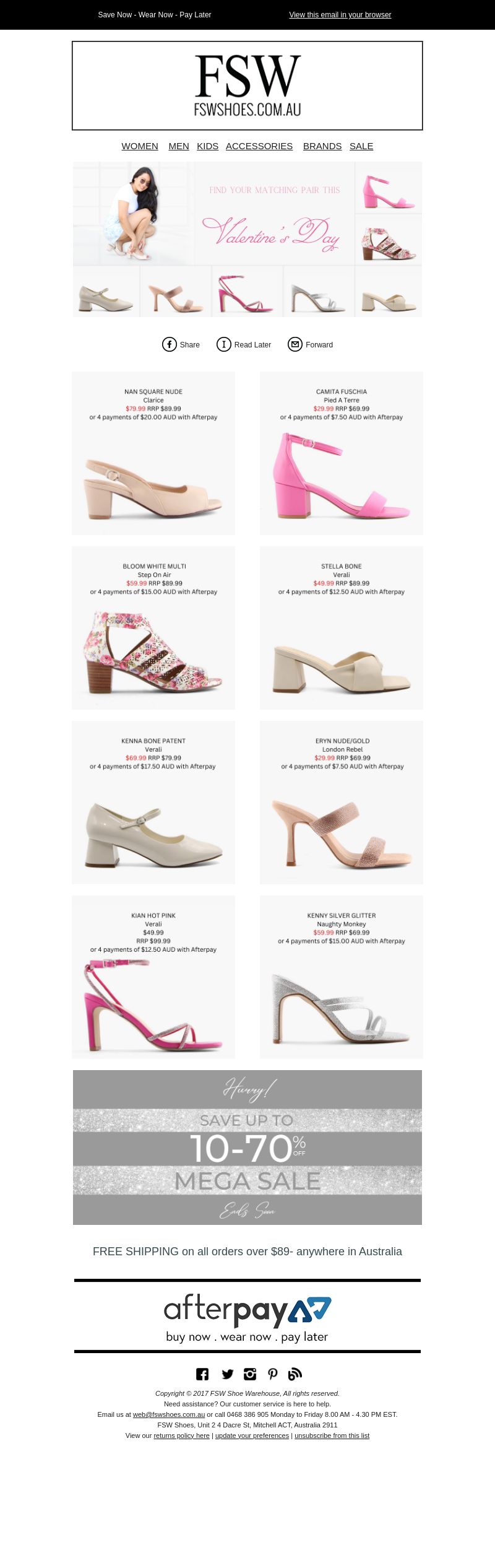Open the Twitter icon in footer
495x1568 pixels.
[x=227, y=1374]
